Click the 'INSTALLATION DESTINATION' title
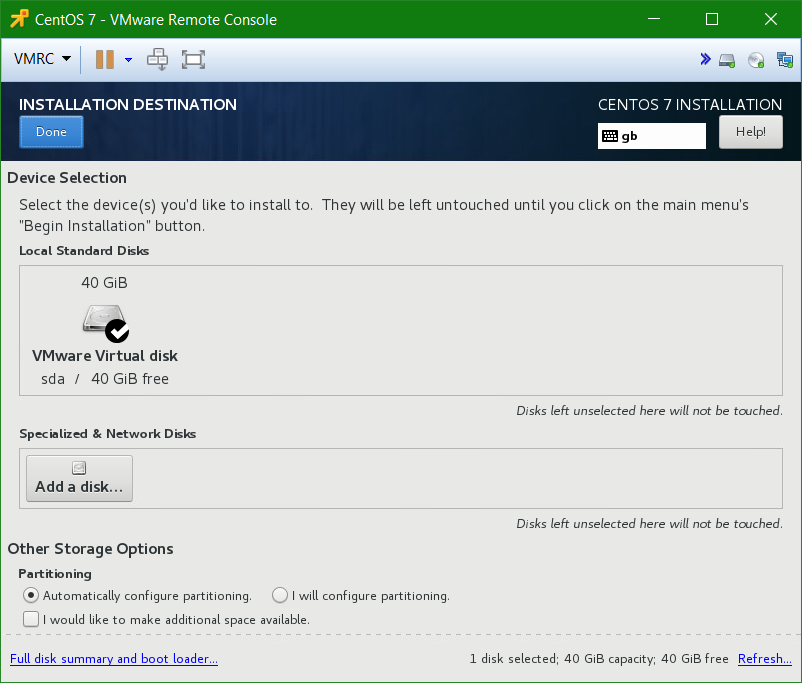Screen dimensions: 802x683 (x=128, y=105)
